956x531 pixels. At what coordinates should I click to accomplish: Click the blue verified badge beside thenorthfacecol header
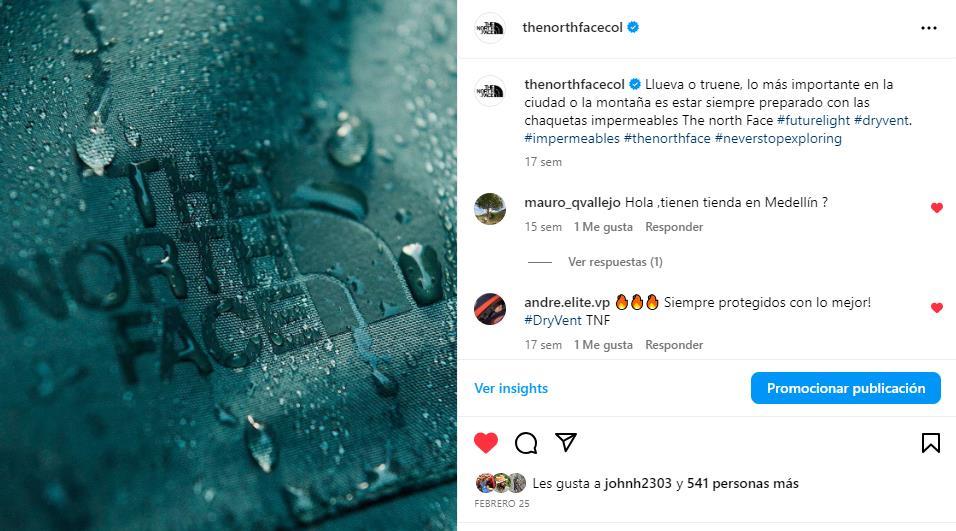pyautogui.click(x=633, y=27)
